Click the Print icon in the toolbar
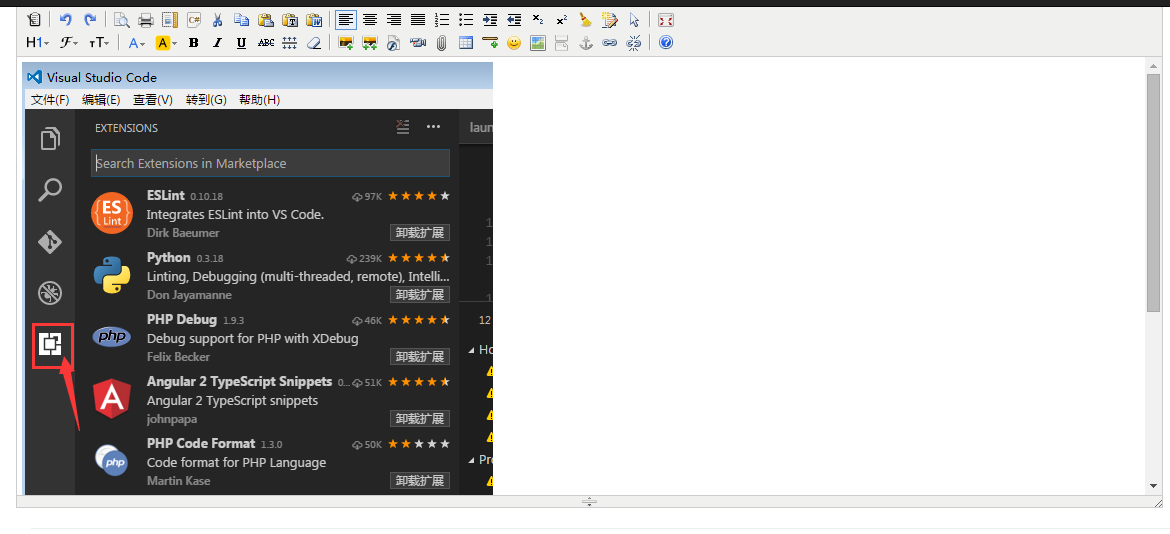This screenshot has width=1170, height=534. pyautogui.click(x=146, y=20)
